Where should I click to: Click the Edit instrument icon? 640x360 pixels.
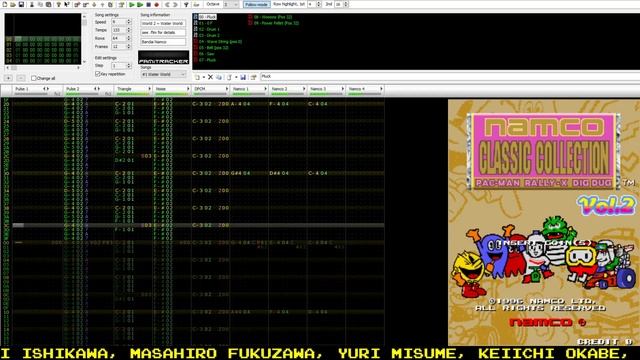pyautogui.click(x=253, y=77)
